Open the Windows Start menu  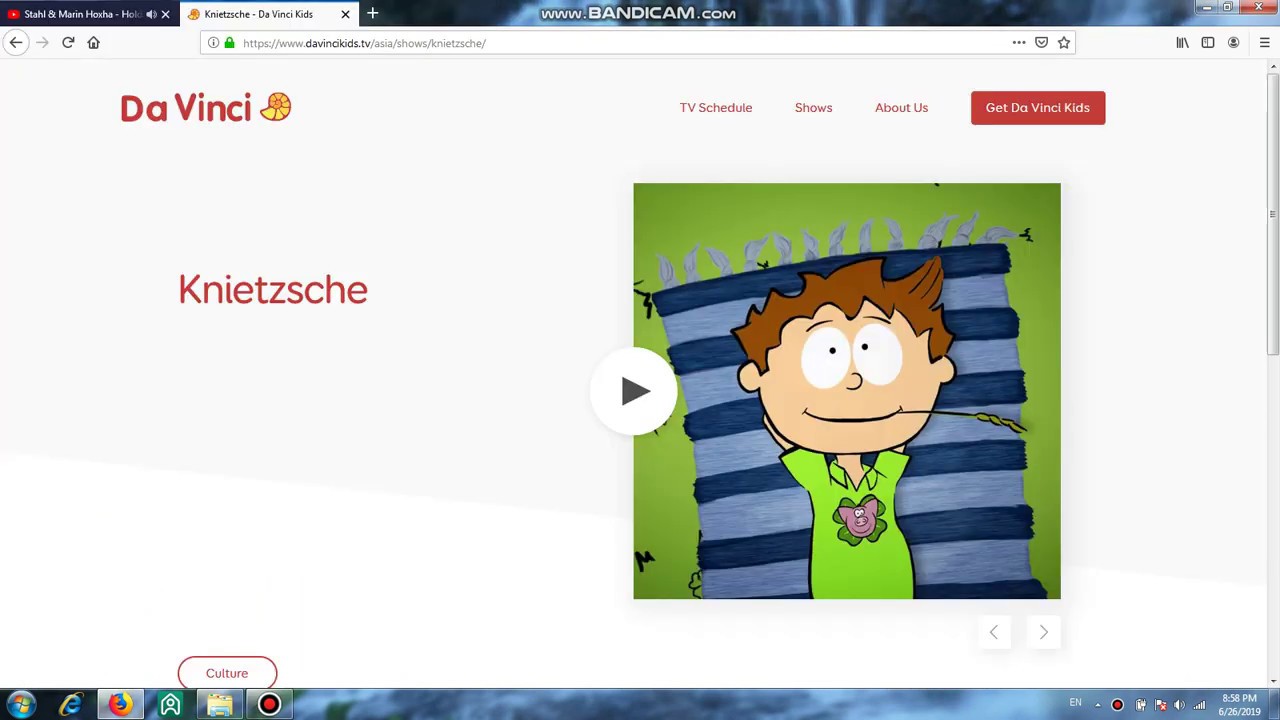tap(20, 704)
